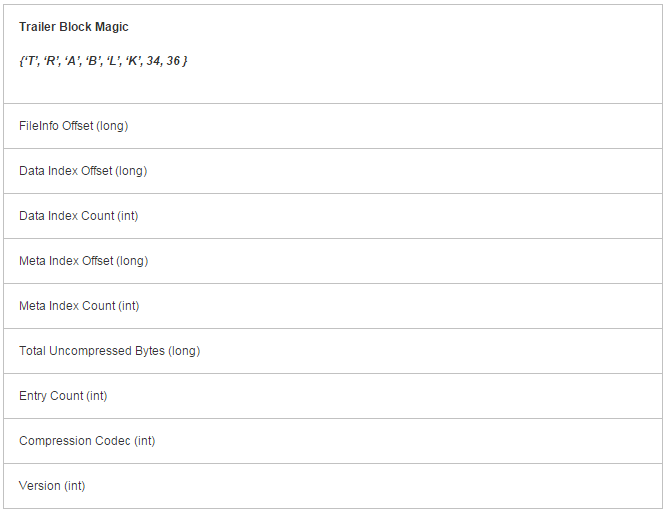Select the Compression Codec (int) row

[333, 441]
